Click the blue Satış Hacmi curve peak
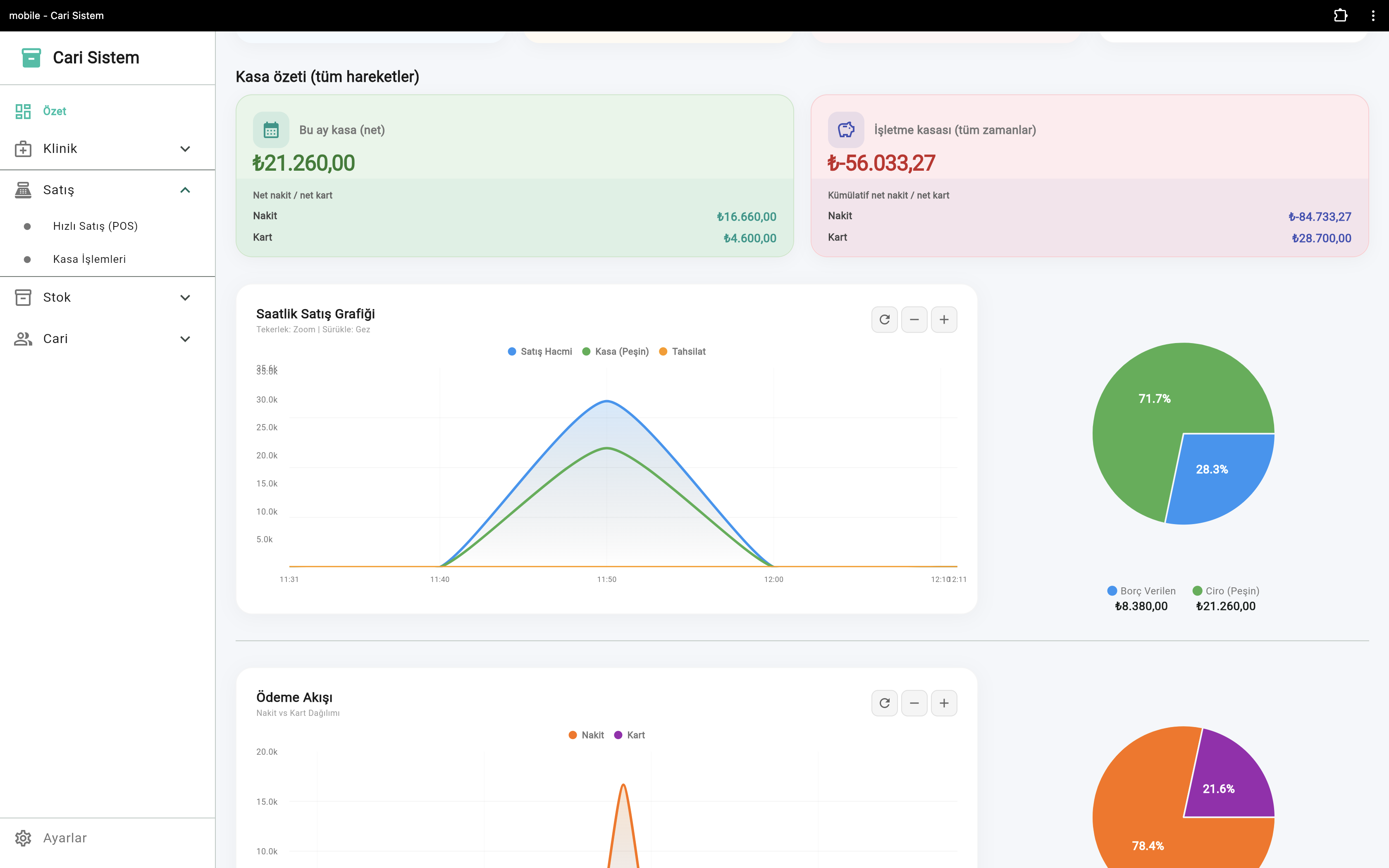1389x868 pixels. click(x=607, y=401)
